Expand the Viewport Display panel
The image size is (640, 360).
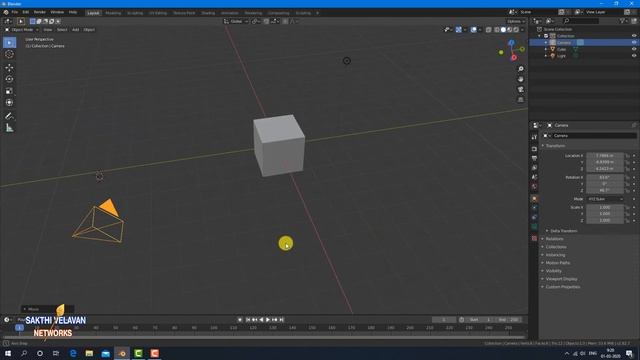click(x=561, y=279)
